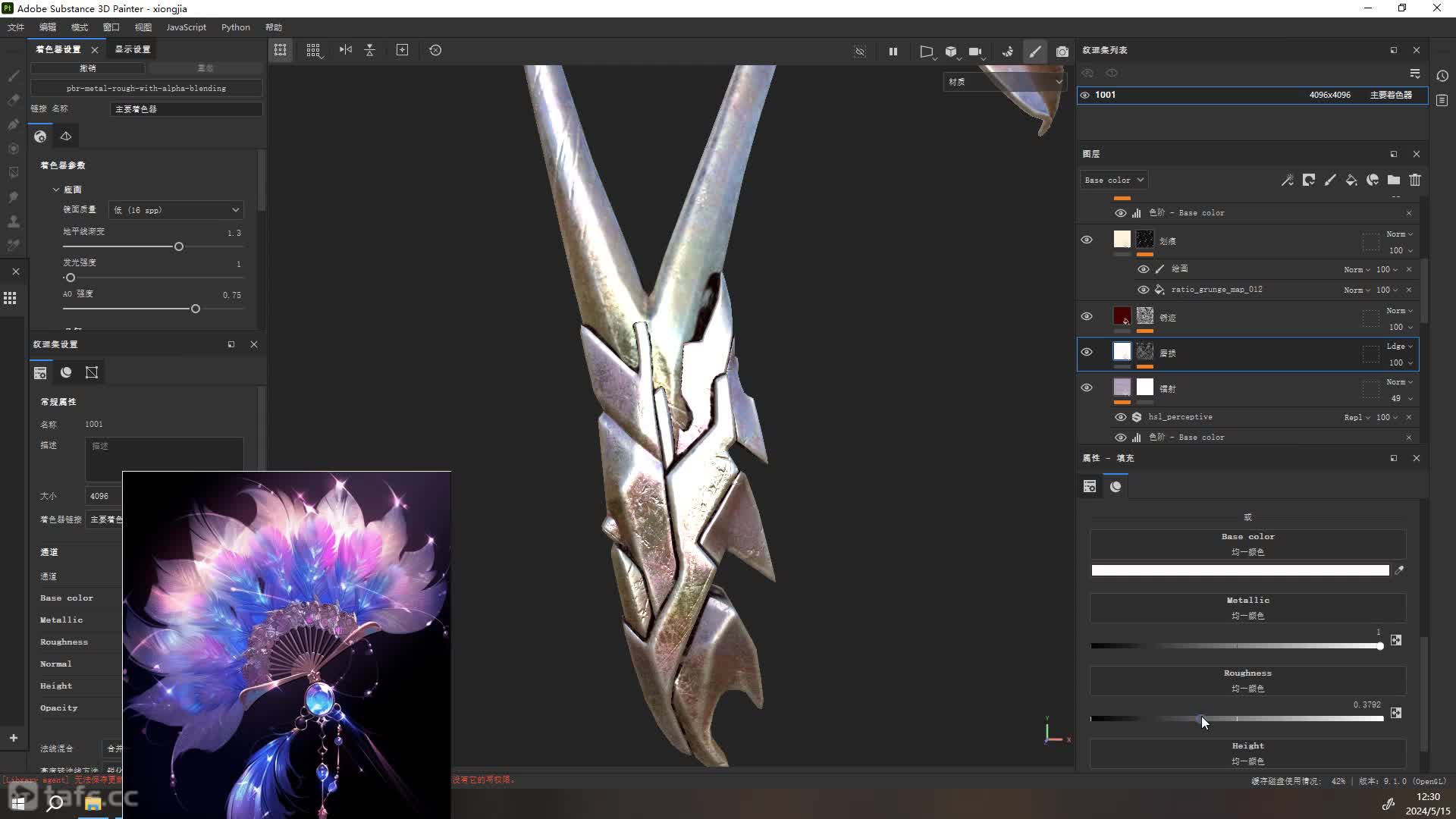The image size is (1456, 819).
Task: Switch to the 显示设置 tab
Action: point(133,49)
